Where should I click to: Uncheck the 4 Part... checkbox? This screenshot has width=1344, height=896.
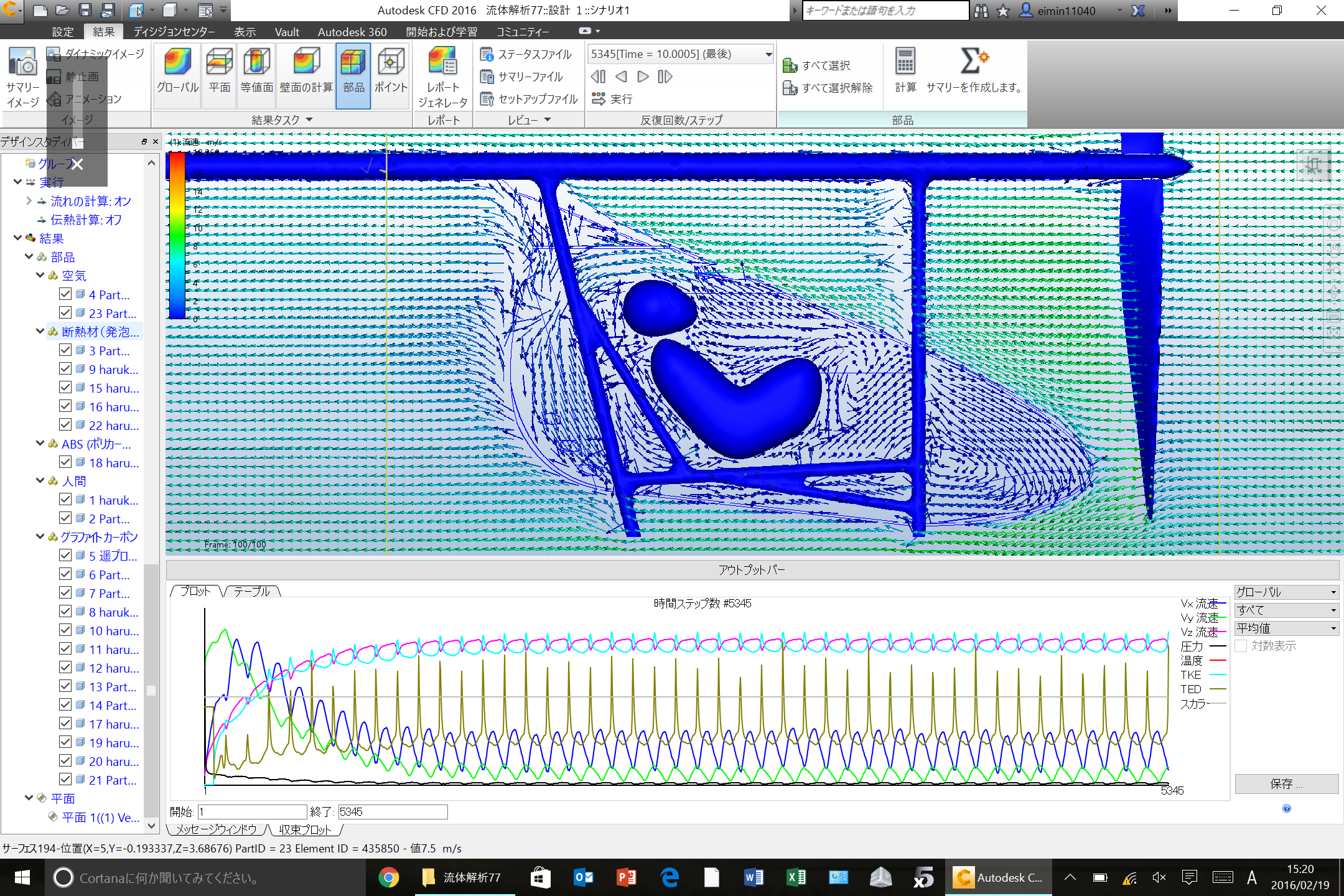point(65,294)
